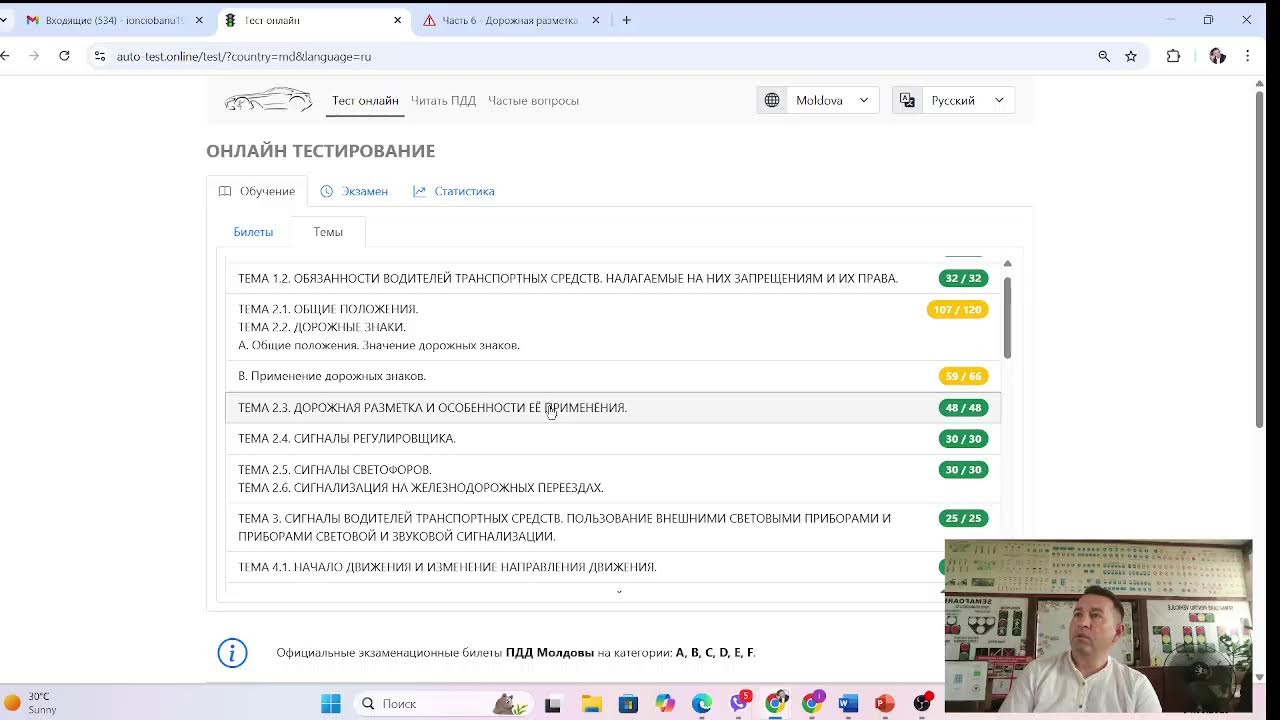
Task: Open a new browser tab
Action: point(626,20)
